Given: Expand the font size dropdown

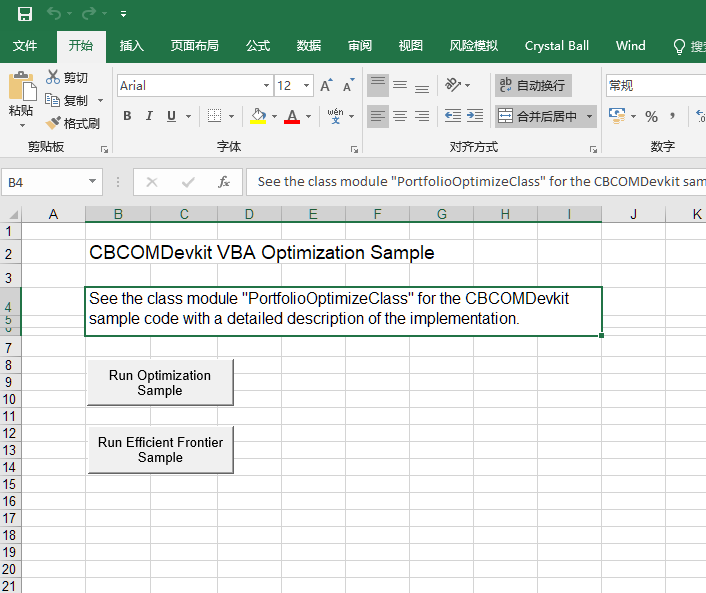Looking at the screenshot, I should point(306,86).
